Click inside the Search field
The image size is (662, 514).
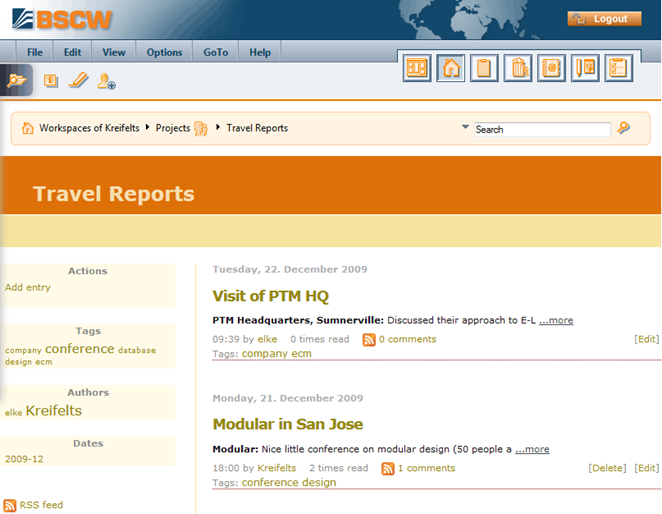[x=542, y=130]
